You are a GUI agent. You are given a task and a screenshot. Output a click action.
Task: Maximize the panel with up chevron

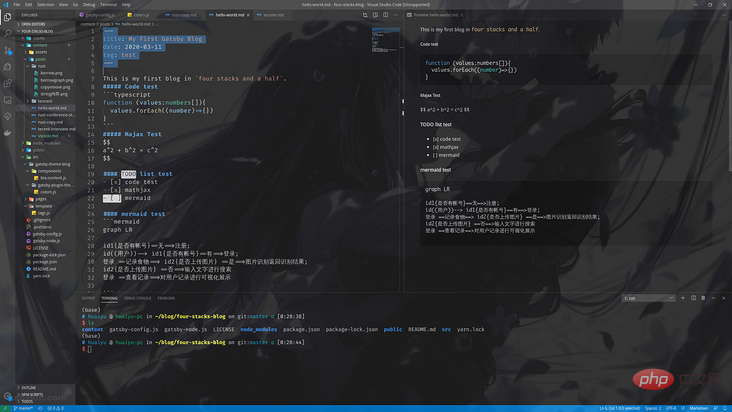714,298
